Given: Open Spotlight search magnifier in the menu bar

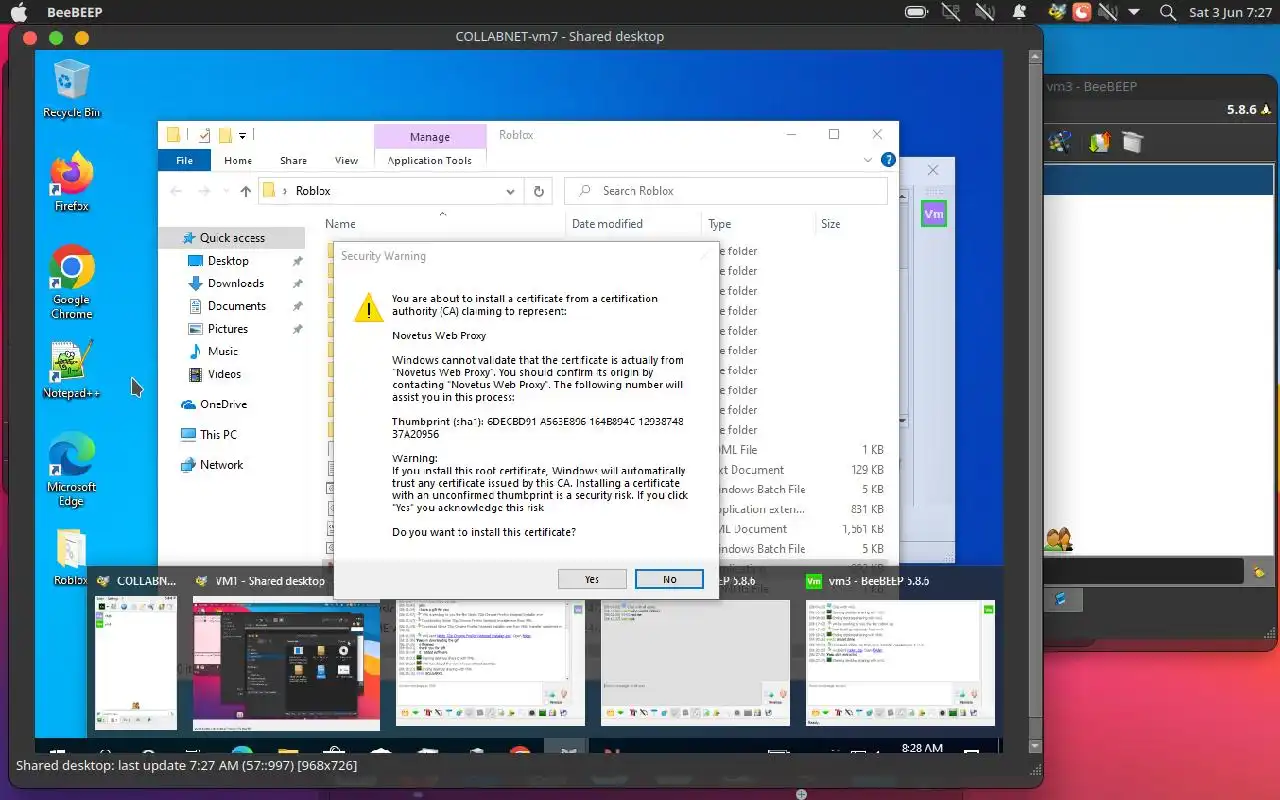Looking at the screenshot, I should (x=1167, y=12).
